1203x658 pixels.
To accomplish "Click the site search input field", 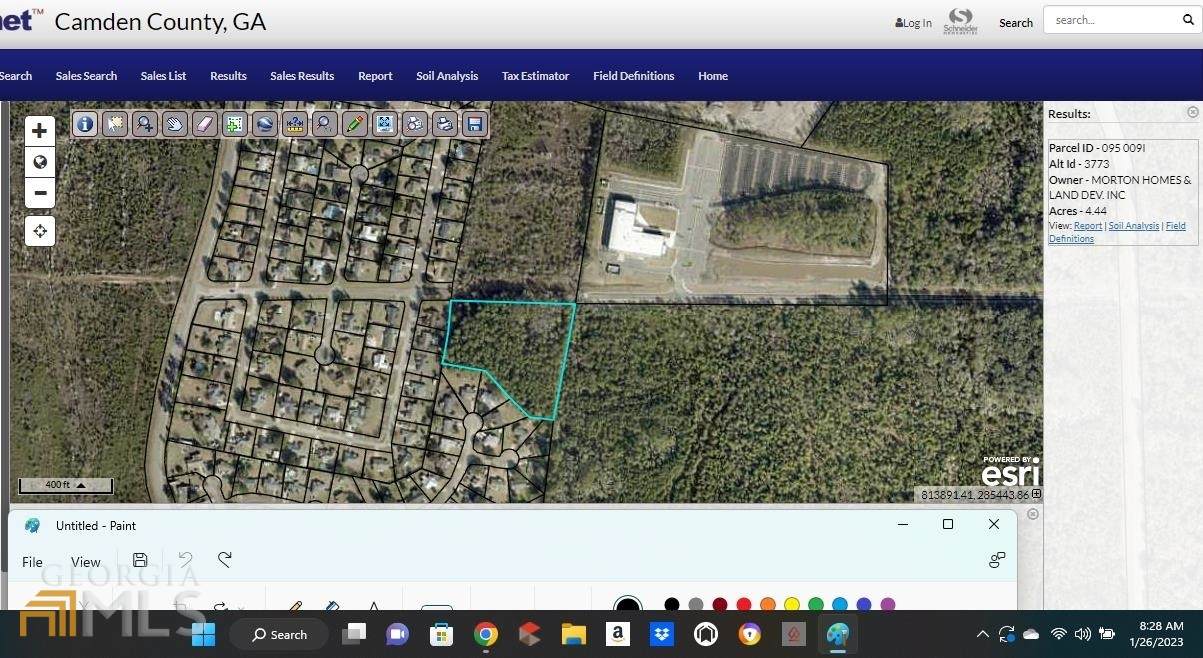I will (x=1113, y=20).
